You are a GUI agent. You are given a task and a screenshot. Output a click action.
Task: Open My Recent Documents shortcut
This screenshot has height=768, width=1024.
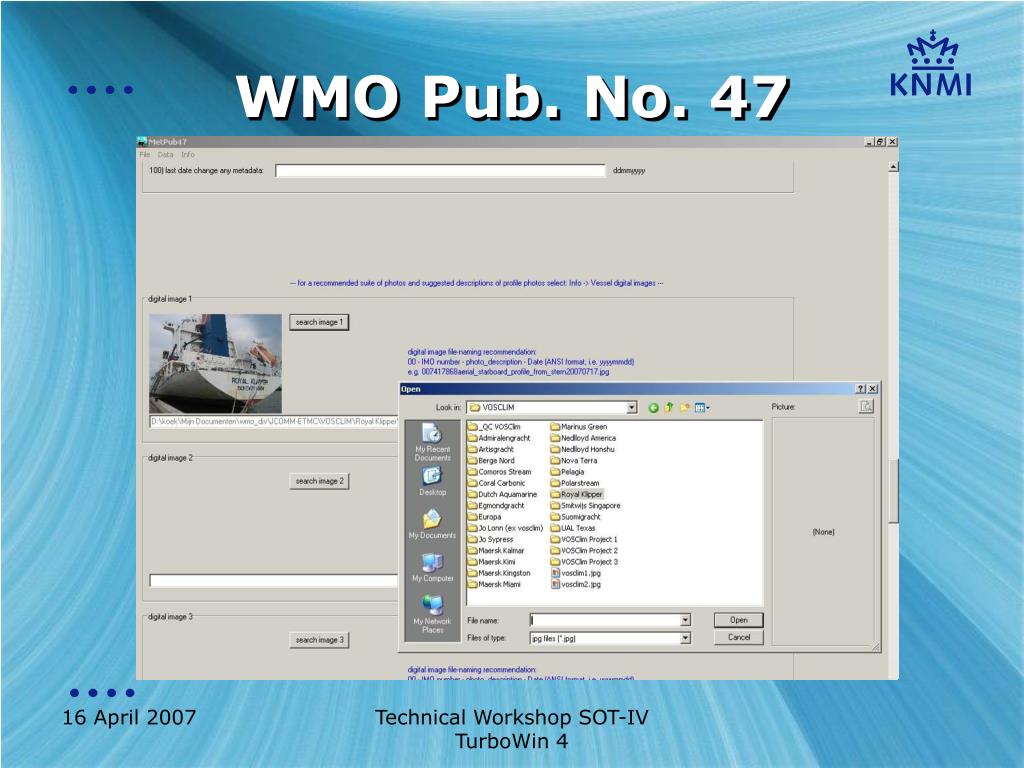coord(432,442)
